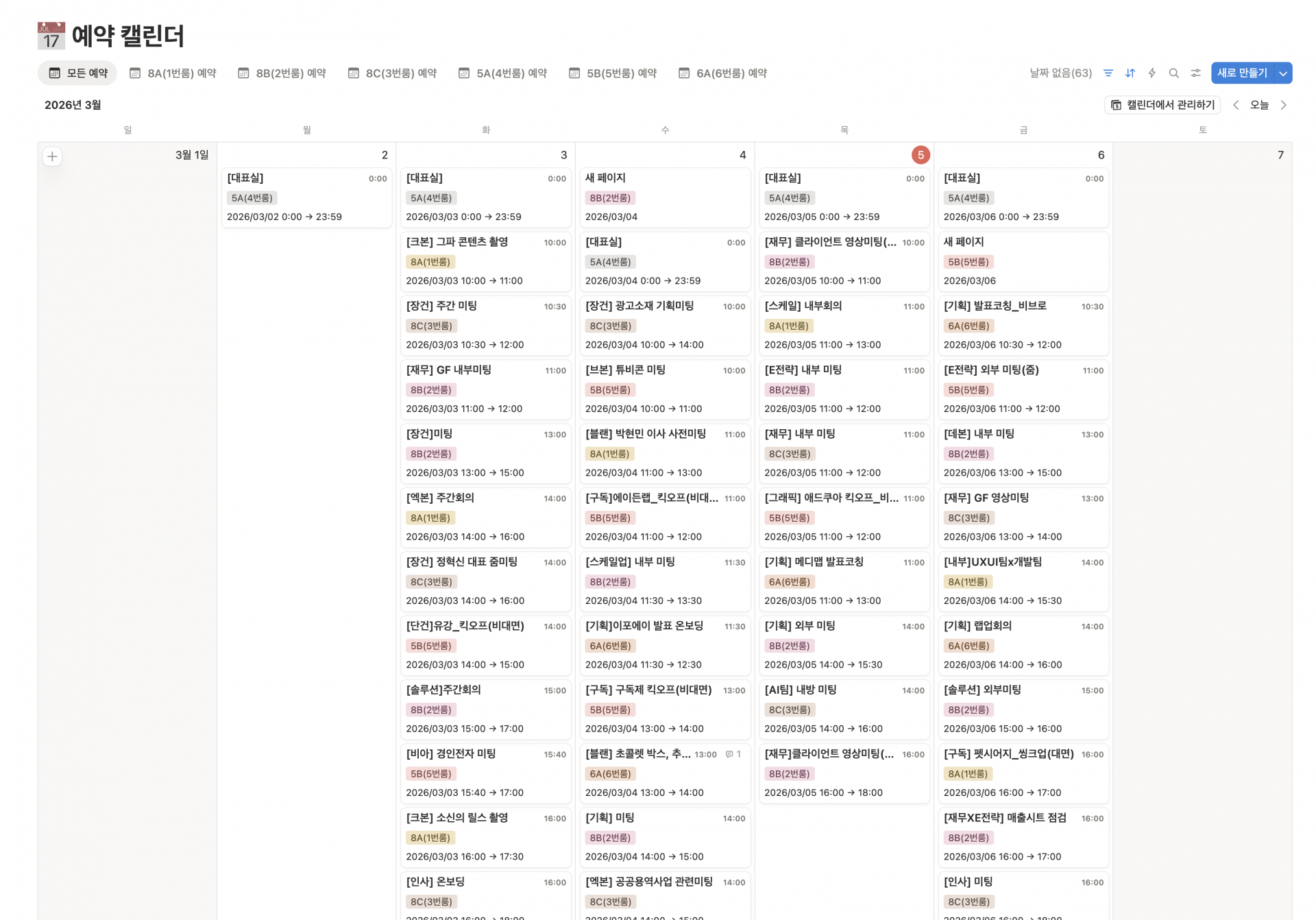Switch to 8B(2번룸) 예약 tab
Screen dimensions: 1316x920
(282, 73)
